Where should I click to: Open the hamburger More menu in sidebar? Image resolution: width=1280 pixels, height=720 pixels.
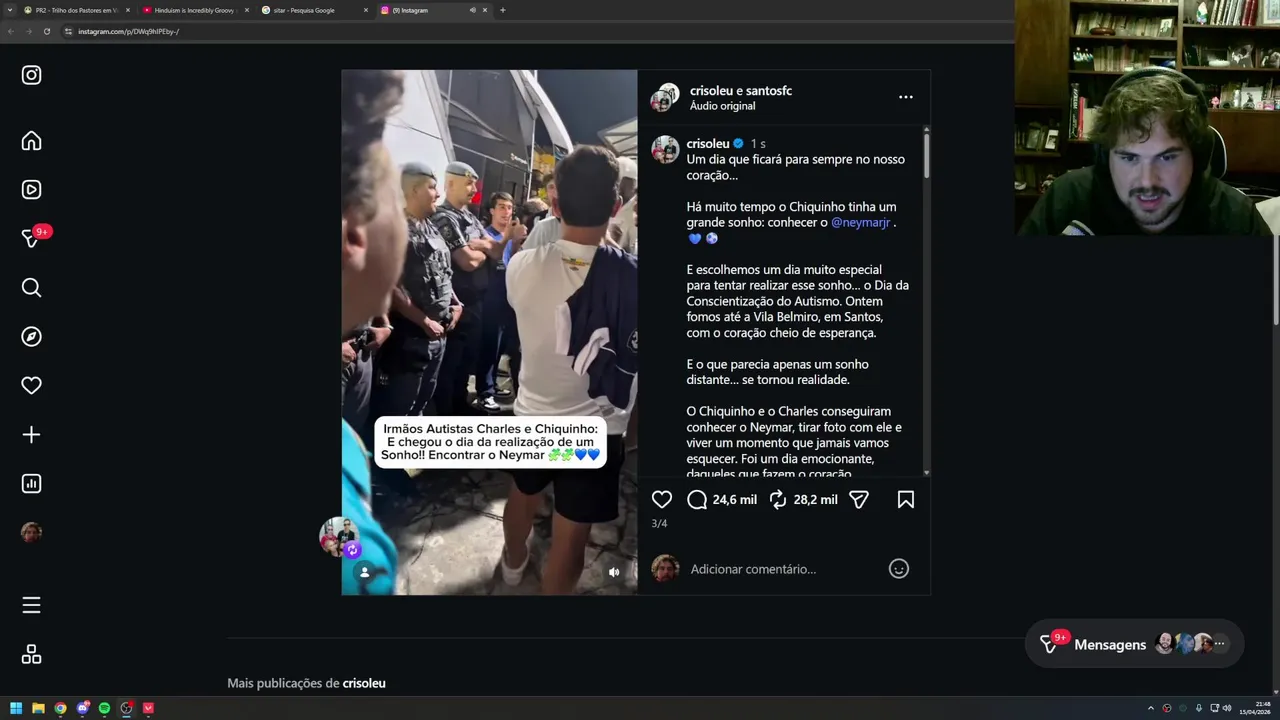pyautogui.click(x=31, y=605)
